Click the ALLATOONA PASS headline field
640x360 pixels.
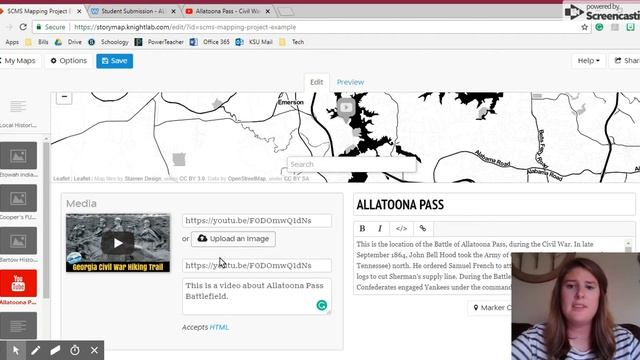(494, 204)
